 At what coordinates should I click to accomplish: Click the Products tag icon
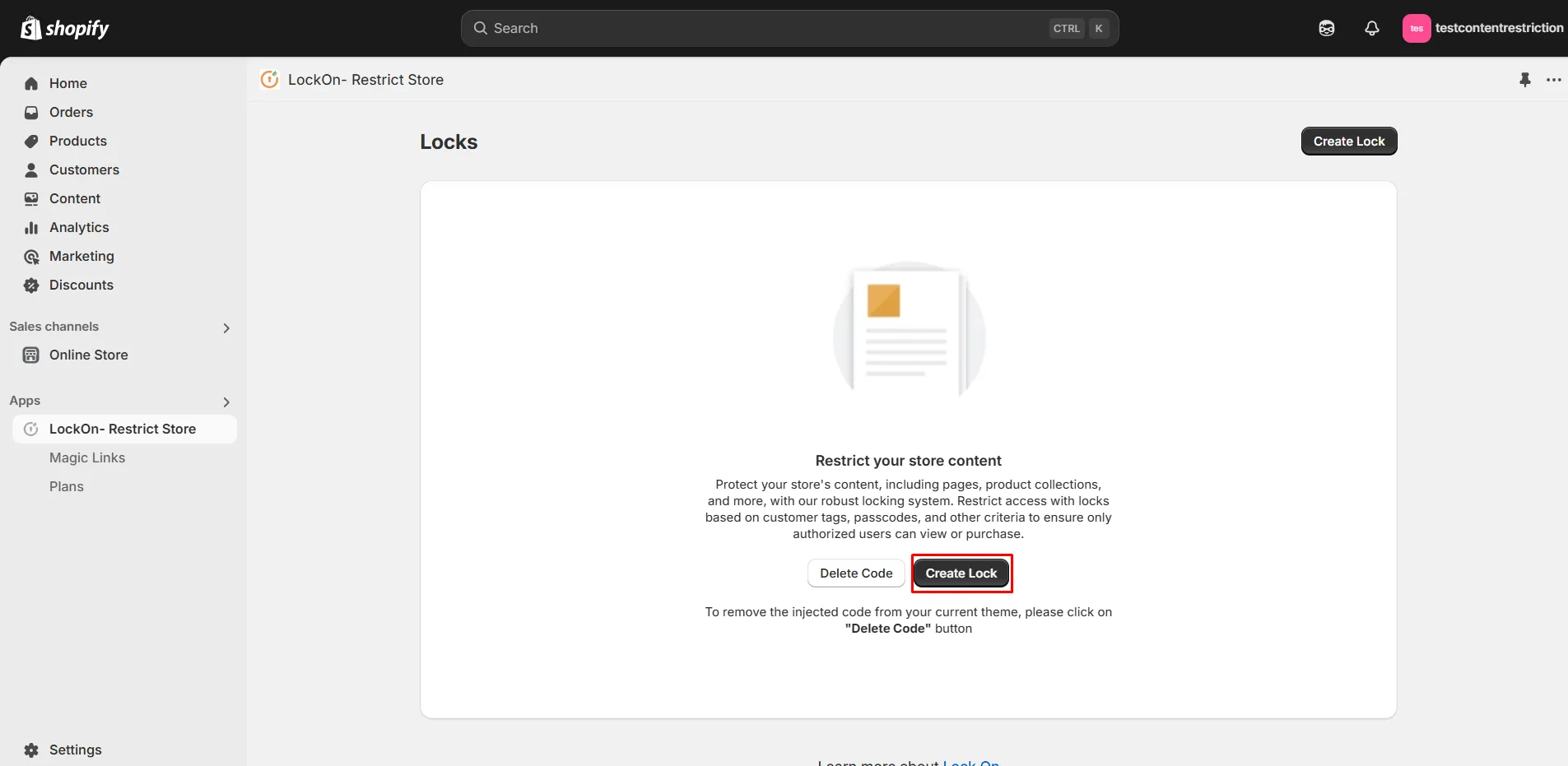(31, 142)
